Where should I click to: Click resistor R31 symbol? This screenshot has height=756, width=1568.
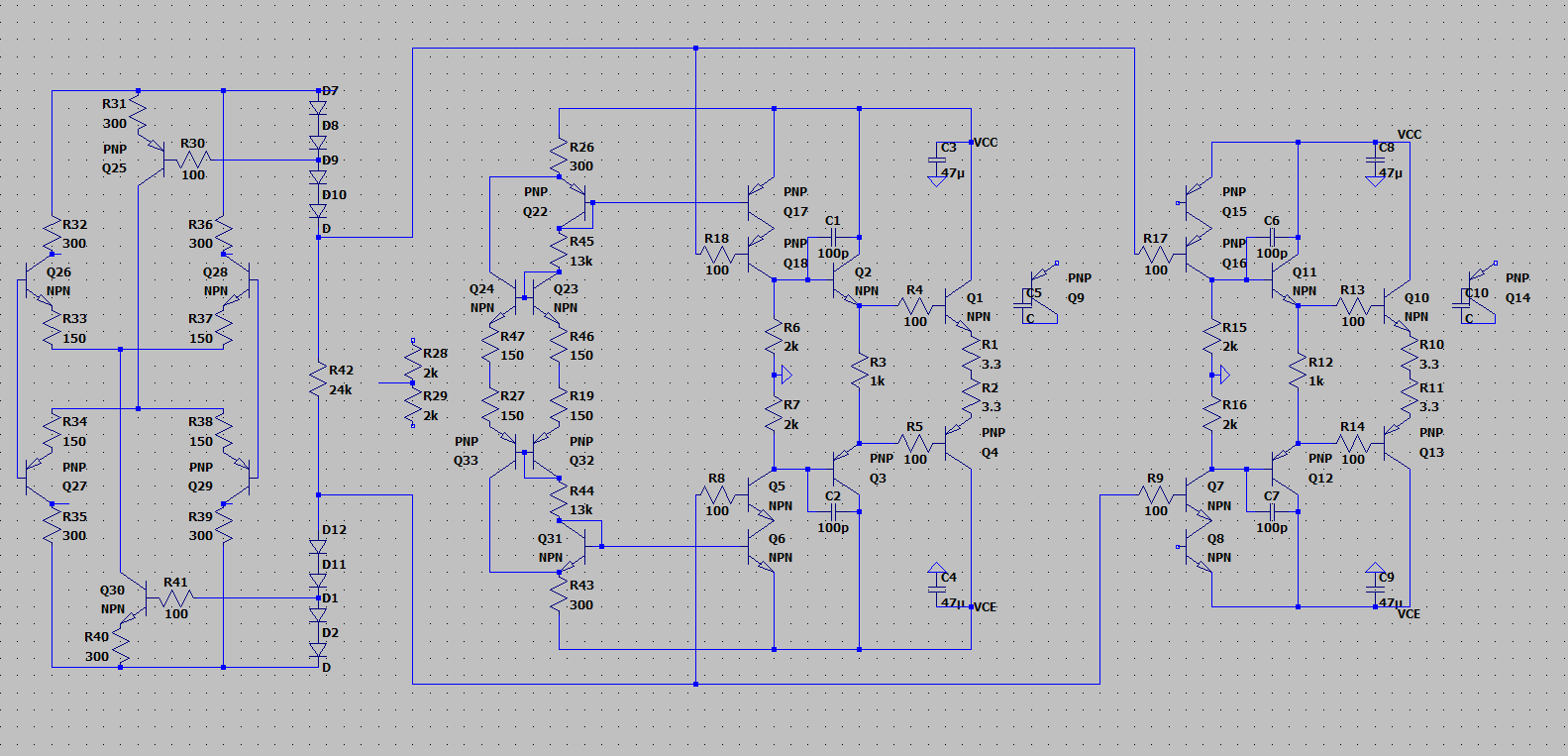[138, 113]
